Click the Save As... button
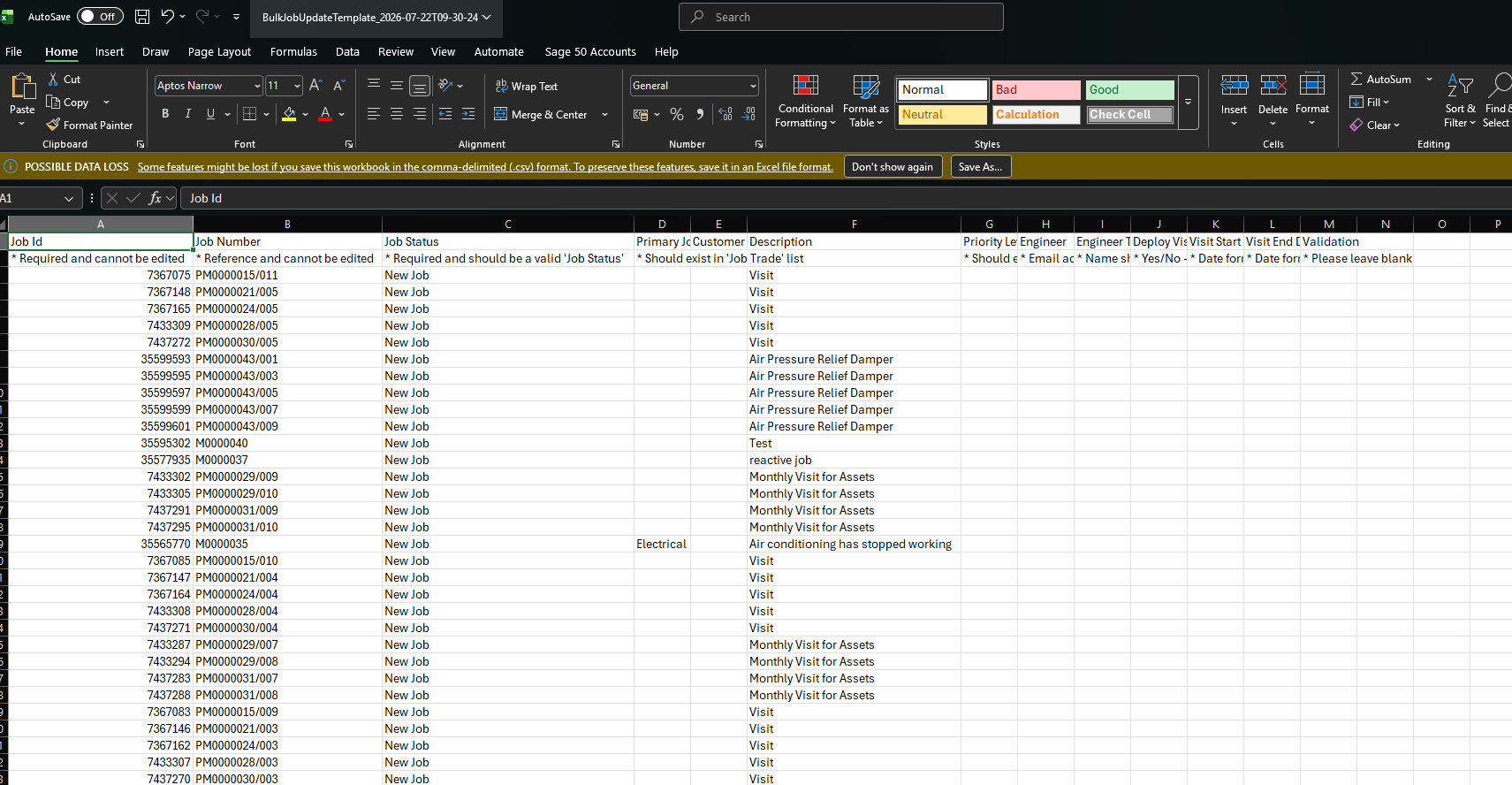Screen dimensions: 1512x785 (x=980, y=166)
